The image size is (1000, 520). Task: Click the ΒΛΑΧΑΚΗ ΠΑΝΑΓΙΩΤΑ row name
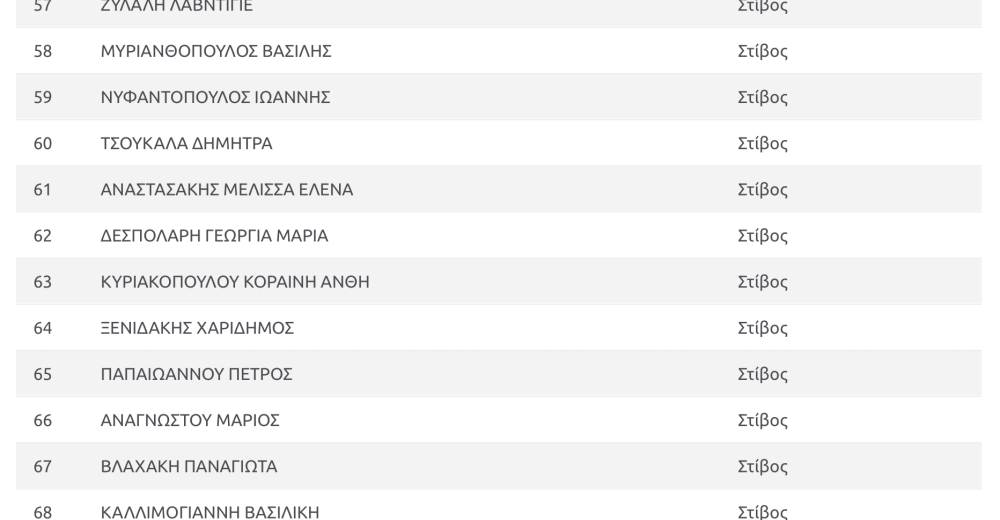tap(189, 466)
